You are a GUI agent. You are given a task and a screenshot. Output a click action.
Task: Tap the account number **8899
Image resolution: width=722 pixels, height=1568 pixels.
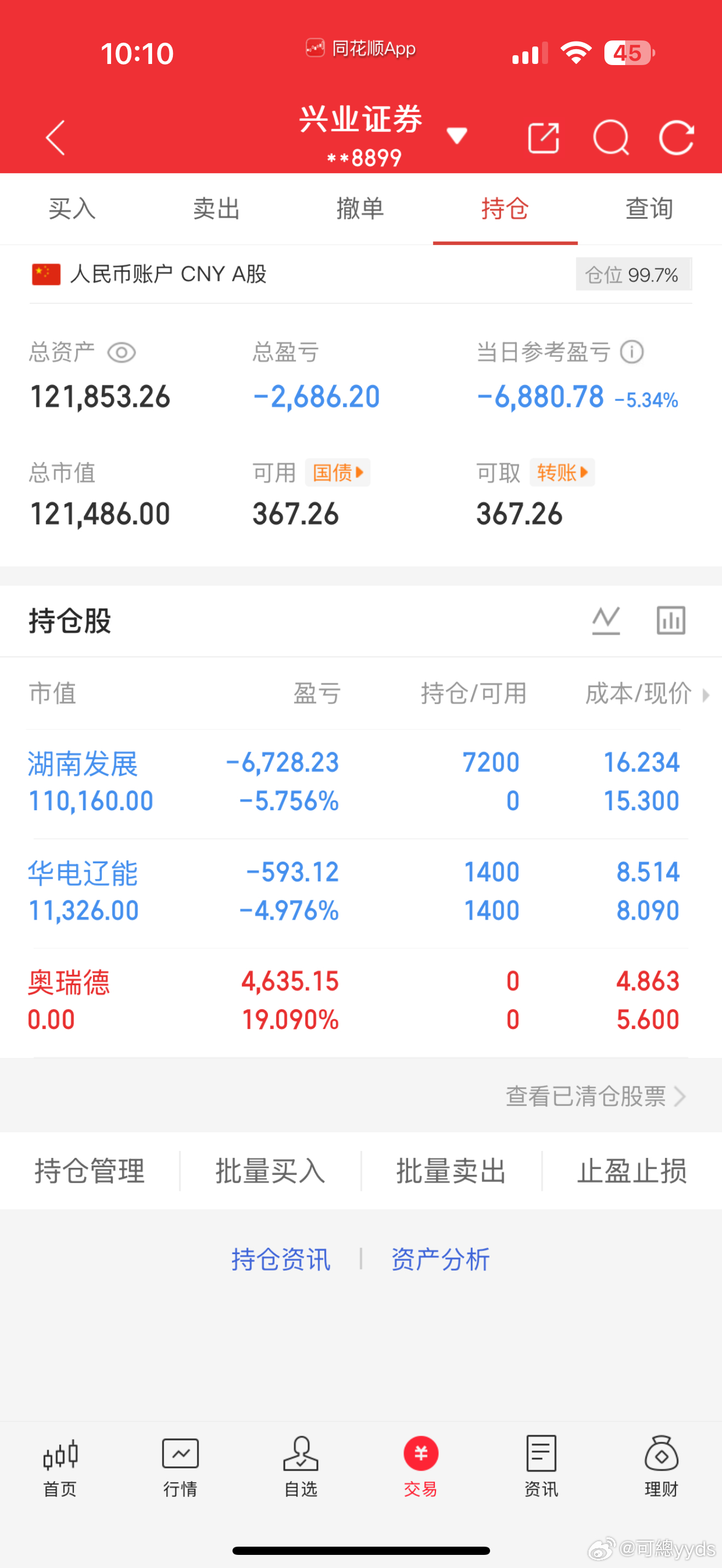[364, 158]
